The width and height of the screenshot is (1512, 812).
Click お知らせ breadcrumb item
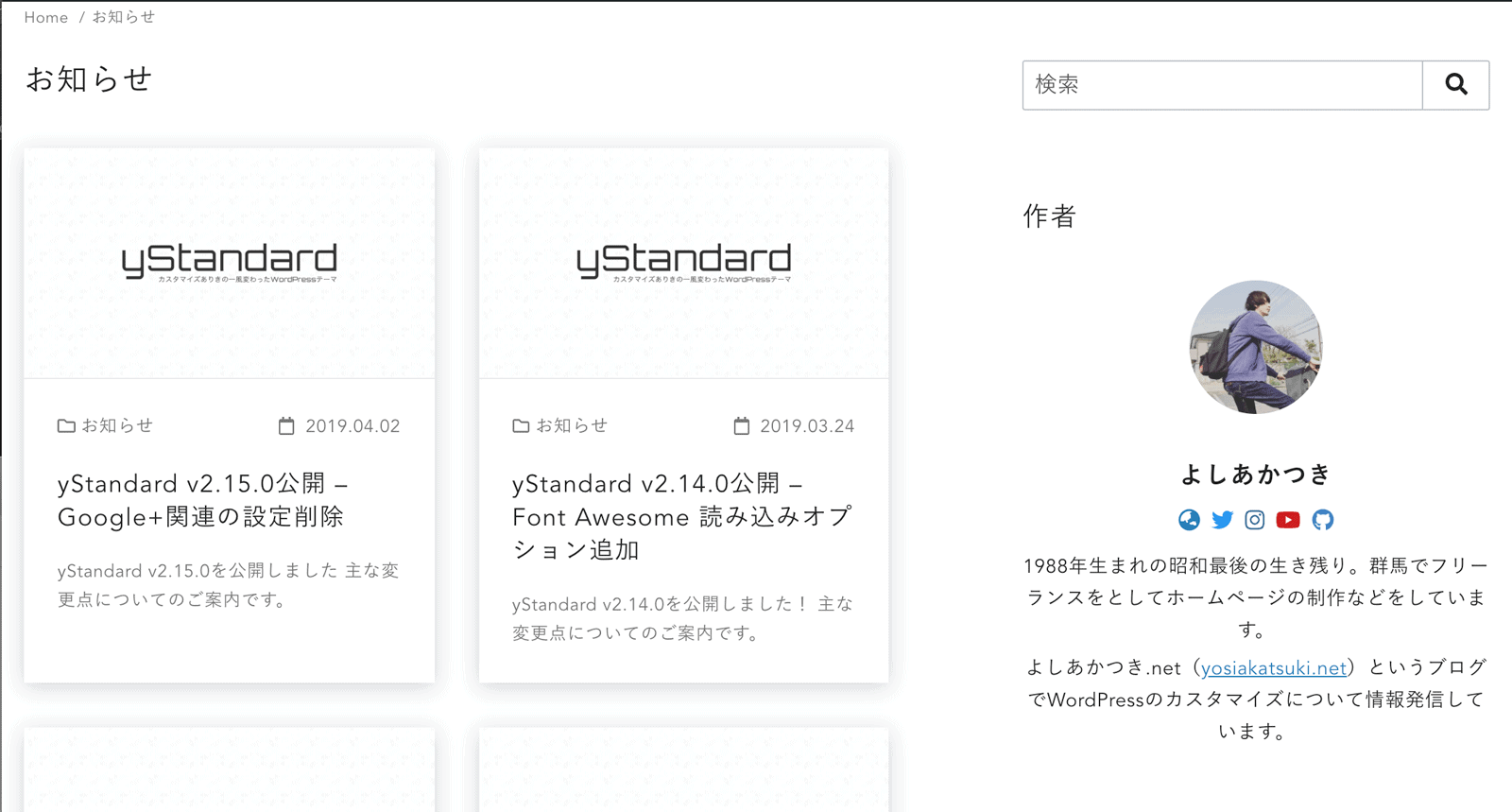tap(124, 17)
